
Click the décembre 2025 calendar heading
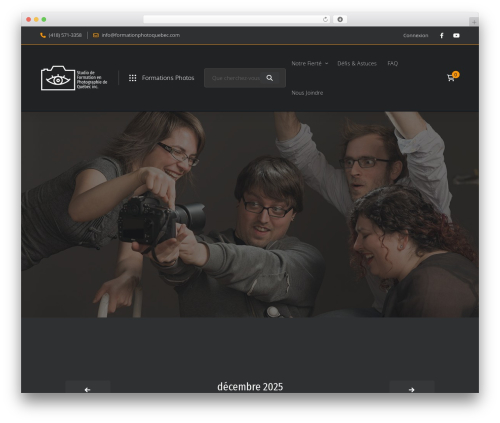pos(250,387)
